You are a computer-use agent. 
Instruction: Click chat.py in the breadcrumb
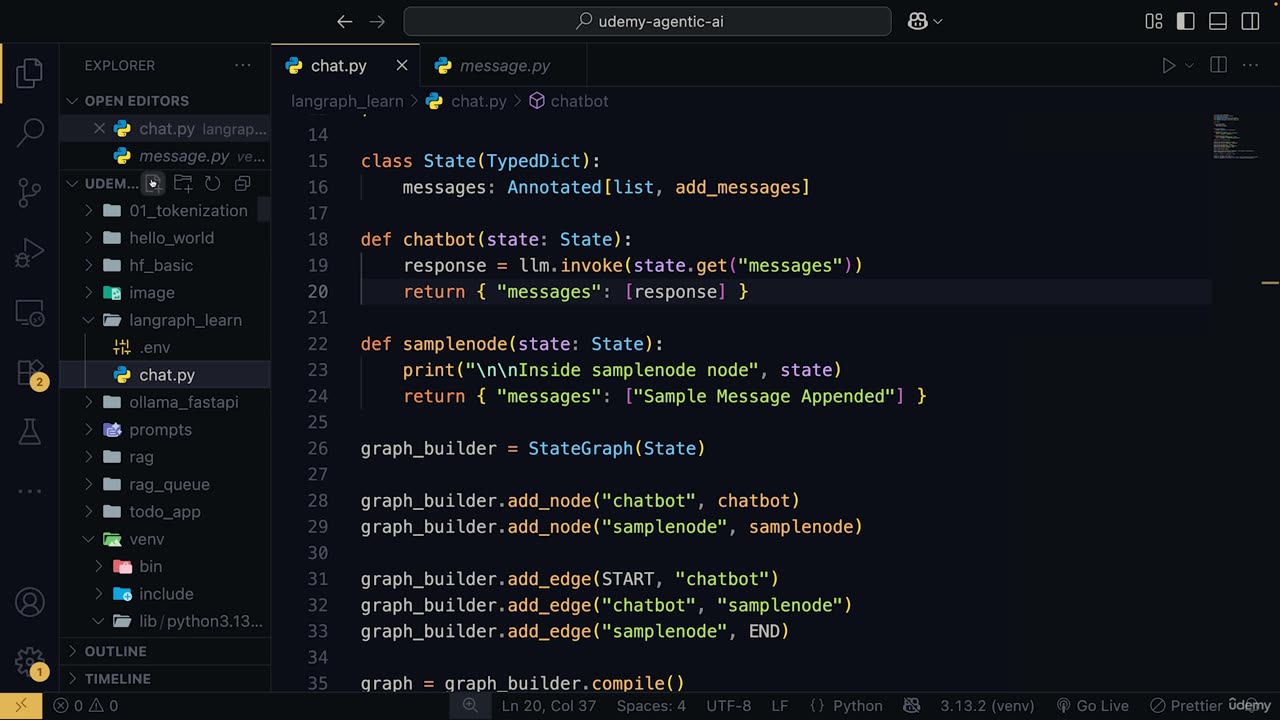pos(467,101)
